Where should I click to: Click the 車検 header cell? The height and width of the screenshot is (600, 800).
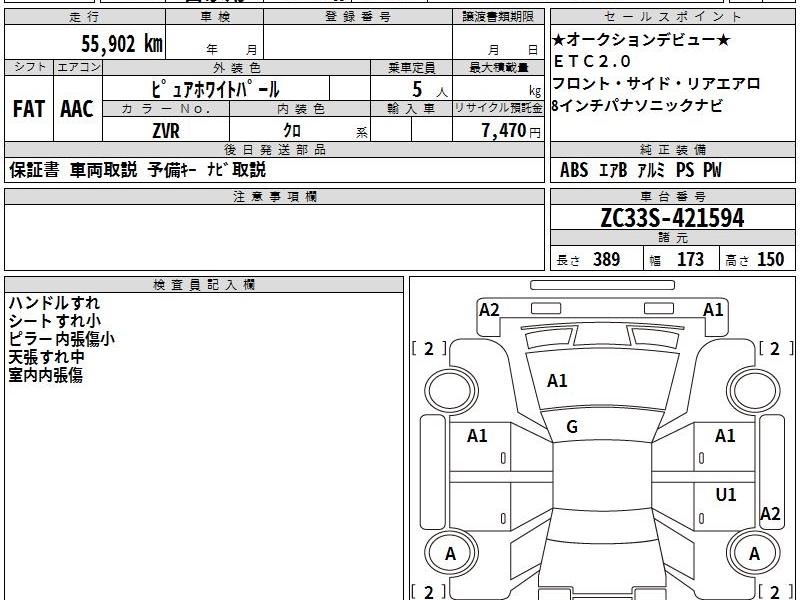tap(215, 16)
